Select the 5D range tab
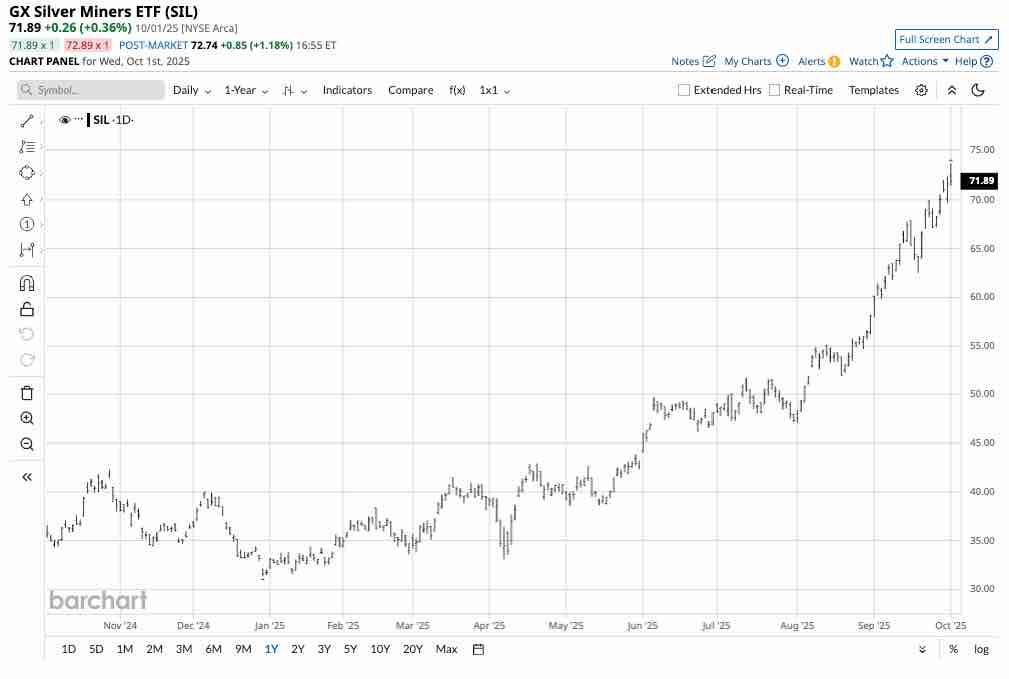The width and height of the screenshot is (1009, 679). pyautogui.click(x=96, y=649)
